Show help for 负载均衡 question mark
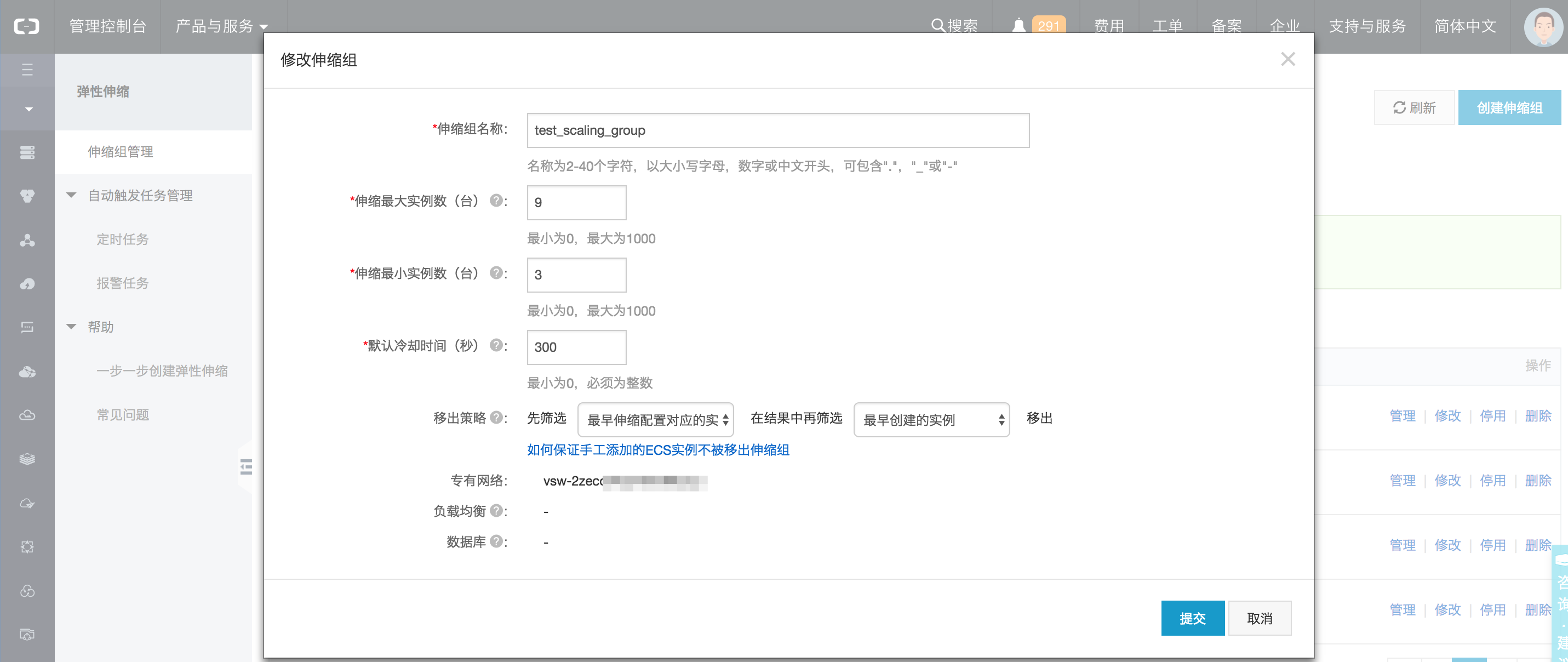Viewport: 1568px width, 662px height. (497, 510)
